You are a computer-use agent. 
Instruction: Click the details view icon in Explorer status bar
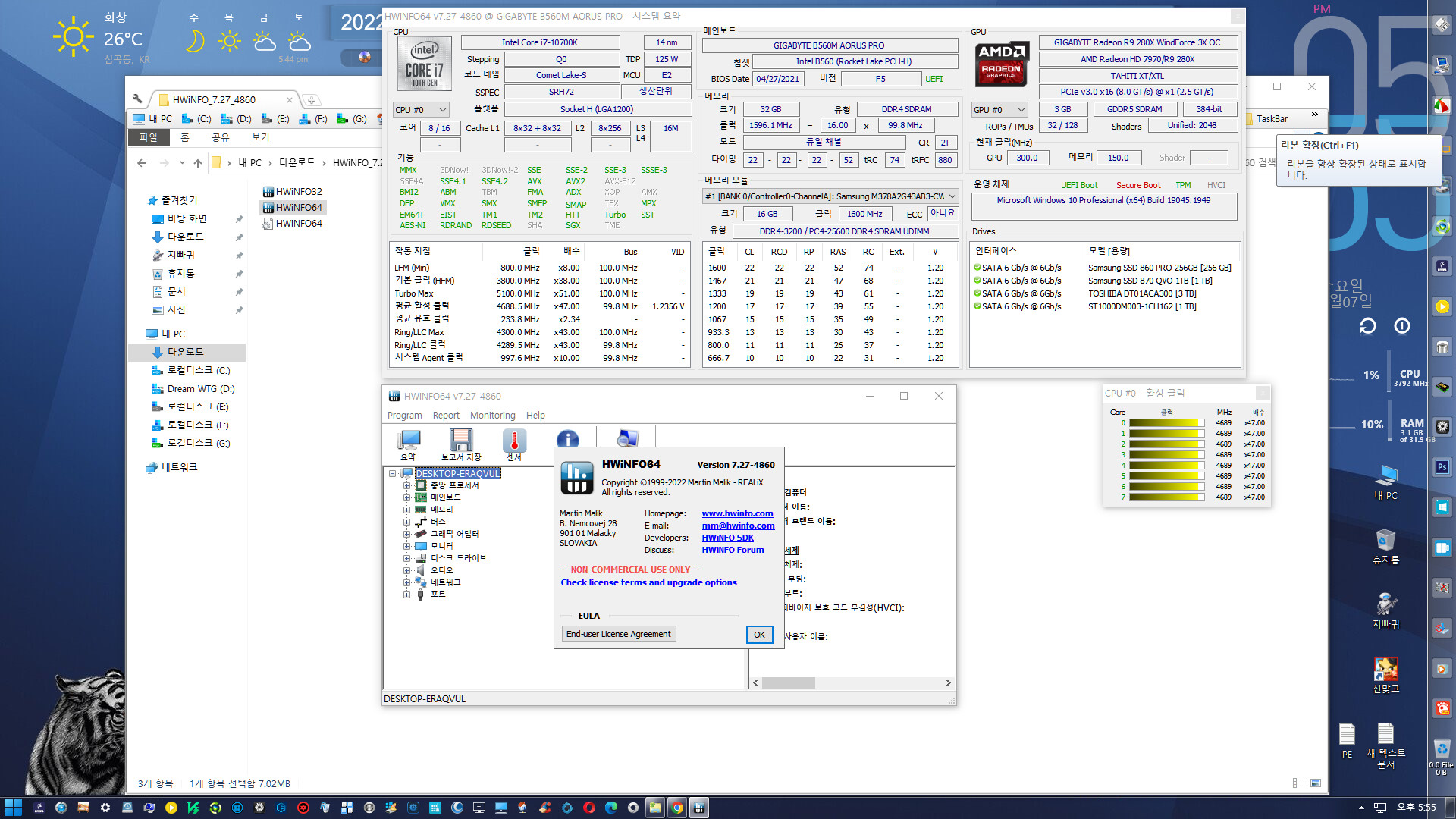click(1298, 783)
